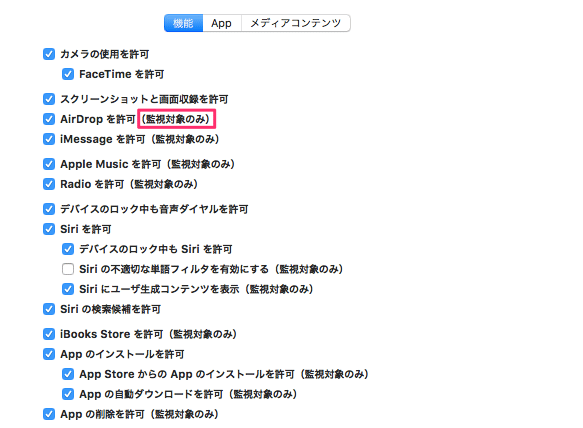The image size is (583, 428).
Task: Switch to the App tab
Action: [x=222, y=23]
